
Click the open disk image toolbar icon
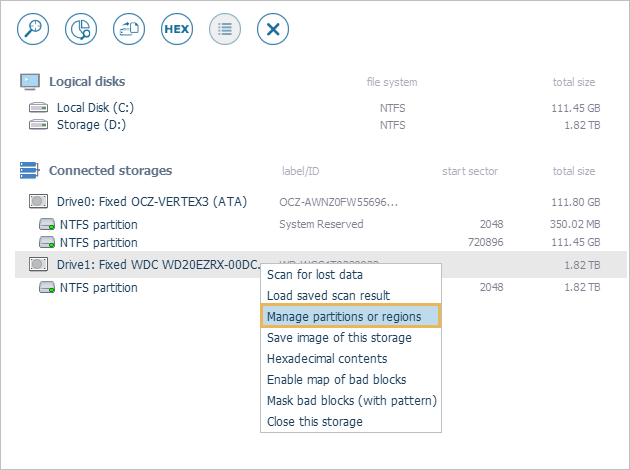[x=129, y=29]
